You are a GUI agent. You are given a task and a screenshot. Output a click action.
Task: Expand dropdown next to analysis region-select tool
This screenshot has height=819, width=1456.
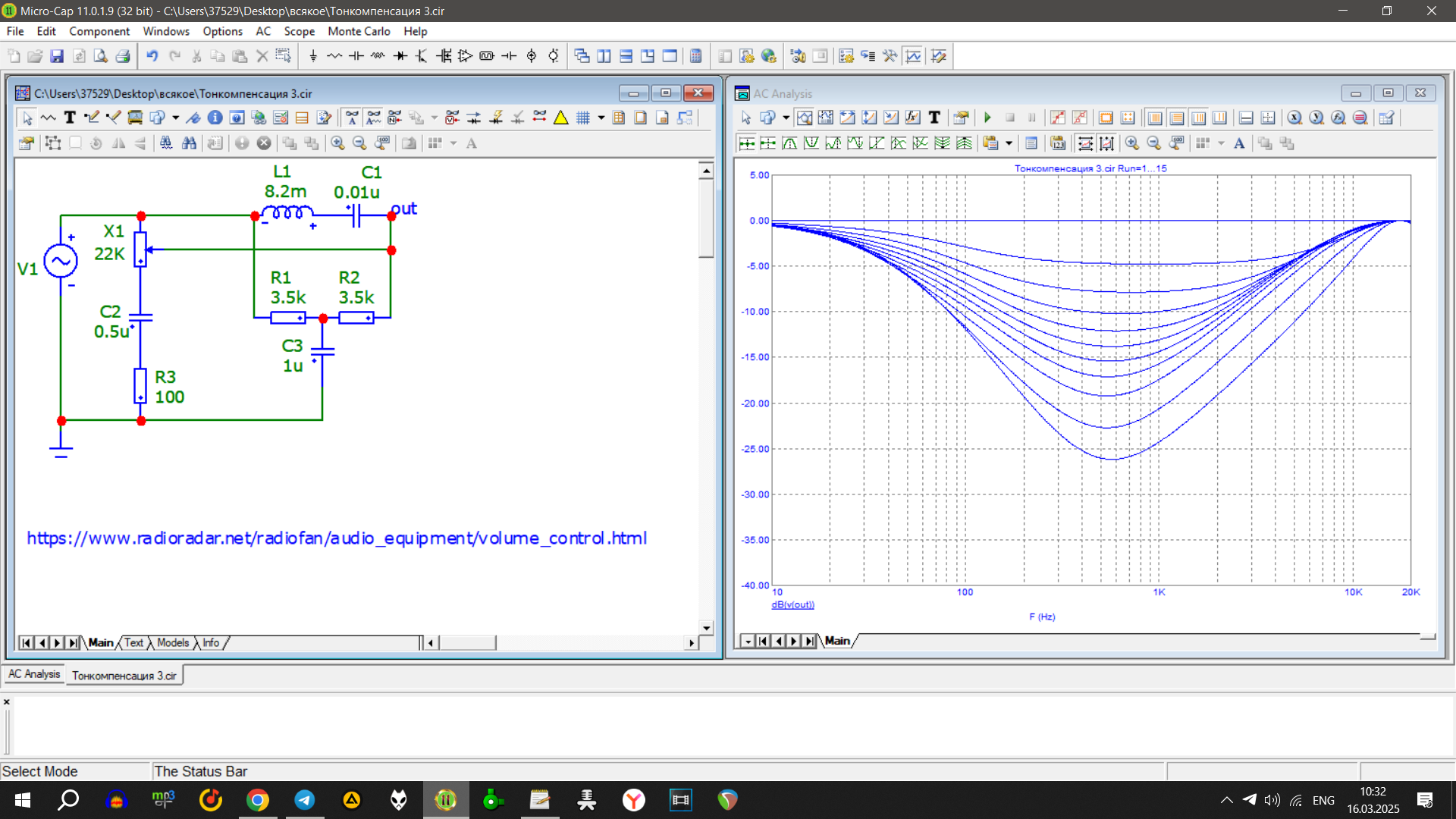(x=786, y=118)
